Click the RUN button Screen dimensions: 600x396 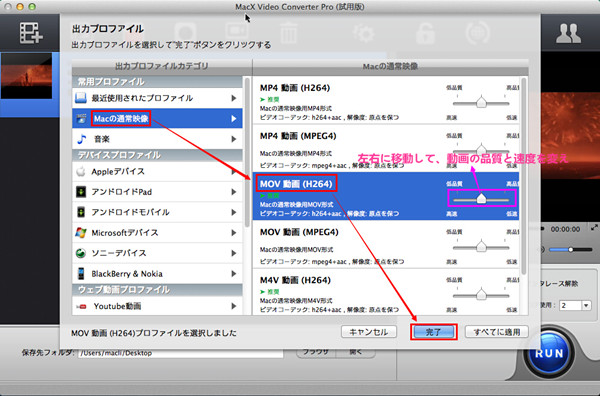[549, 352]
